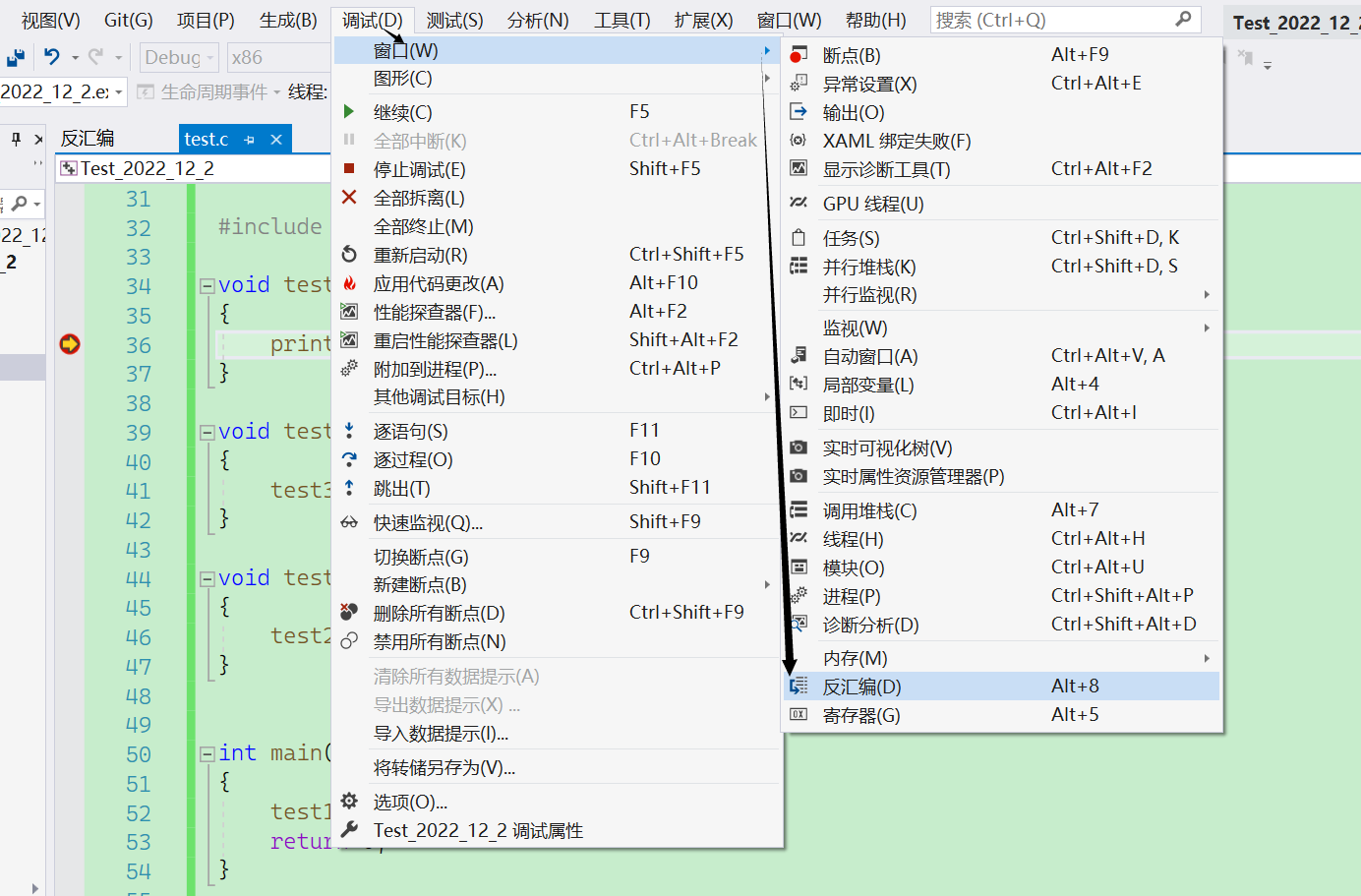Click the Registers (寄存器) icon
1361x896 pixels.
(x=799, y=715)
